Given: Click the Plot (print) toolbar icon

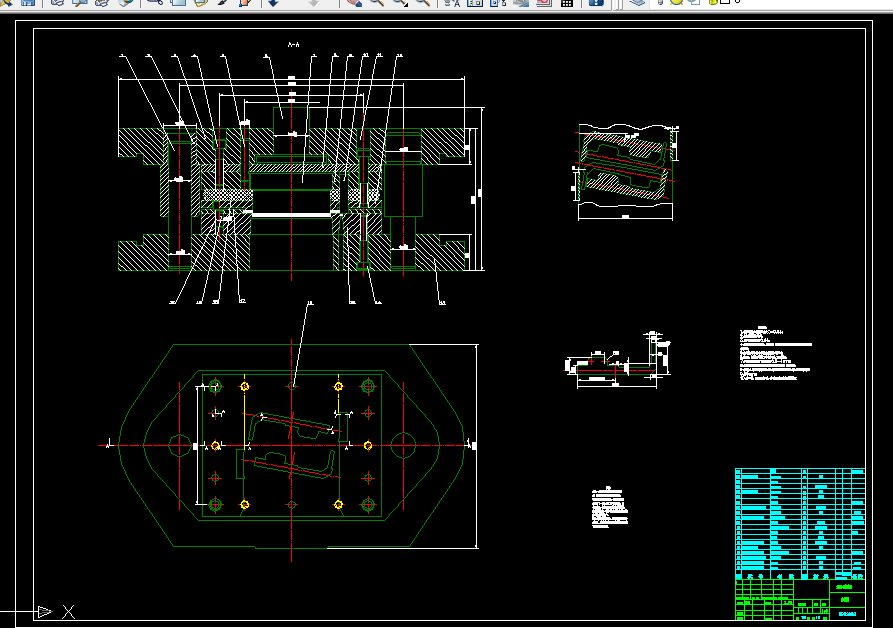Looking at the screenshot, I should (x=57, y=2).
